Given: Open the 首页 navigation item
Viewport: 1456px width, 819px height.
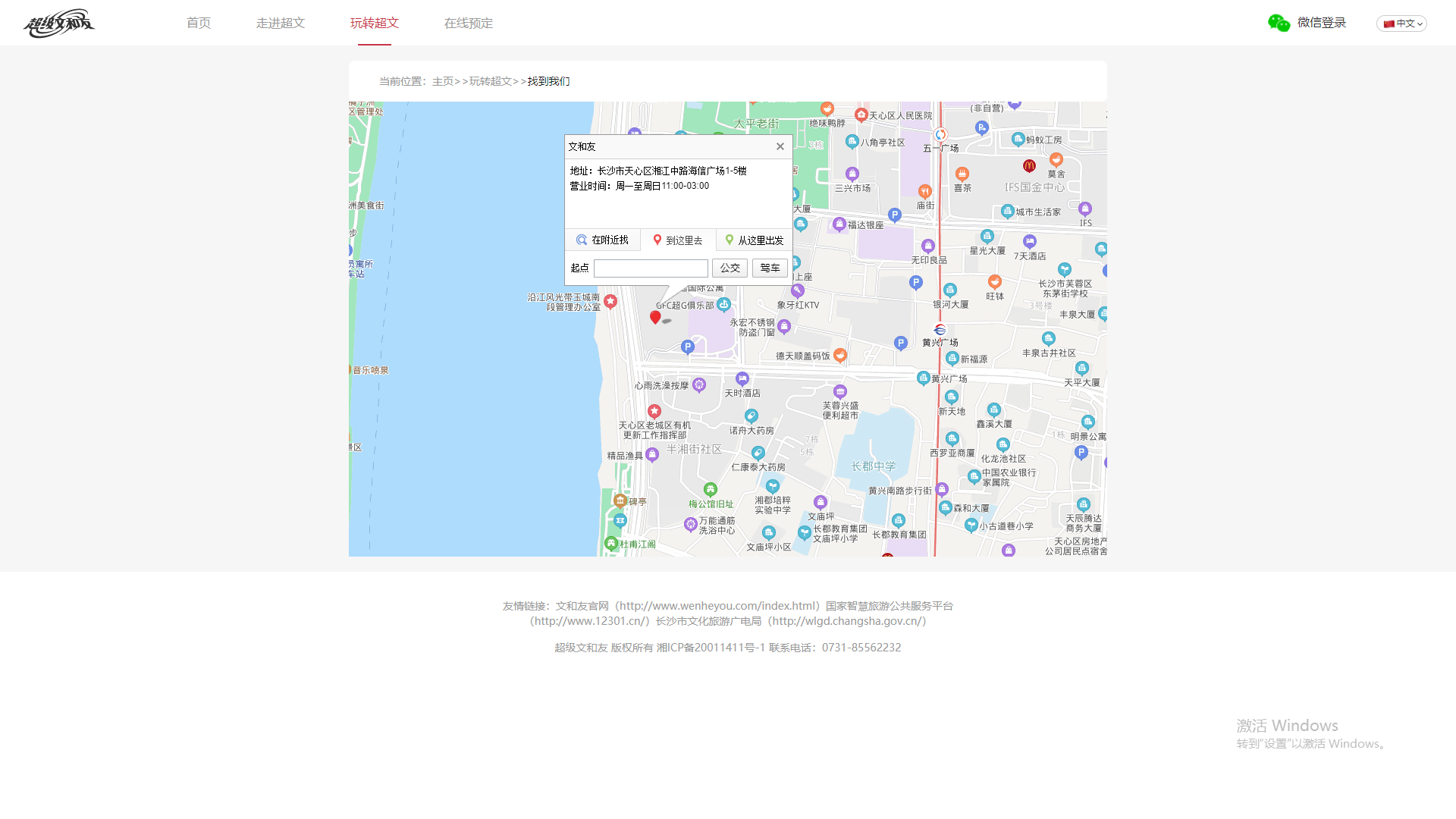Looking at the screenshot, I should [x=199, y=23].
